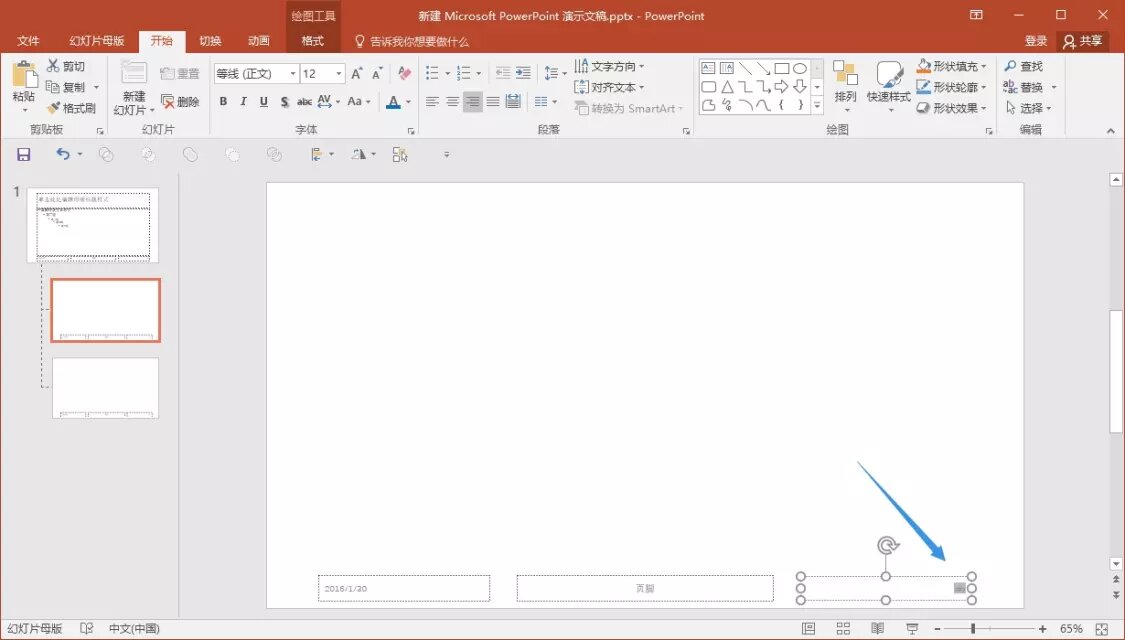
Task: Align text right
Action: (472, 101)
